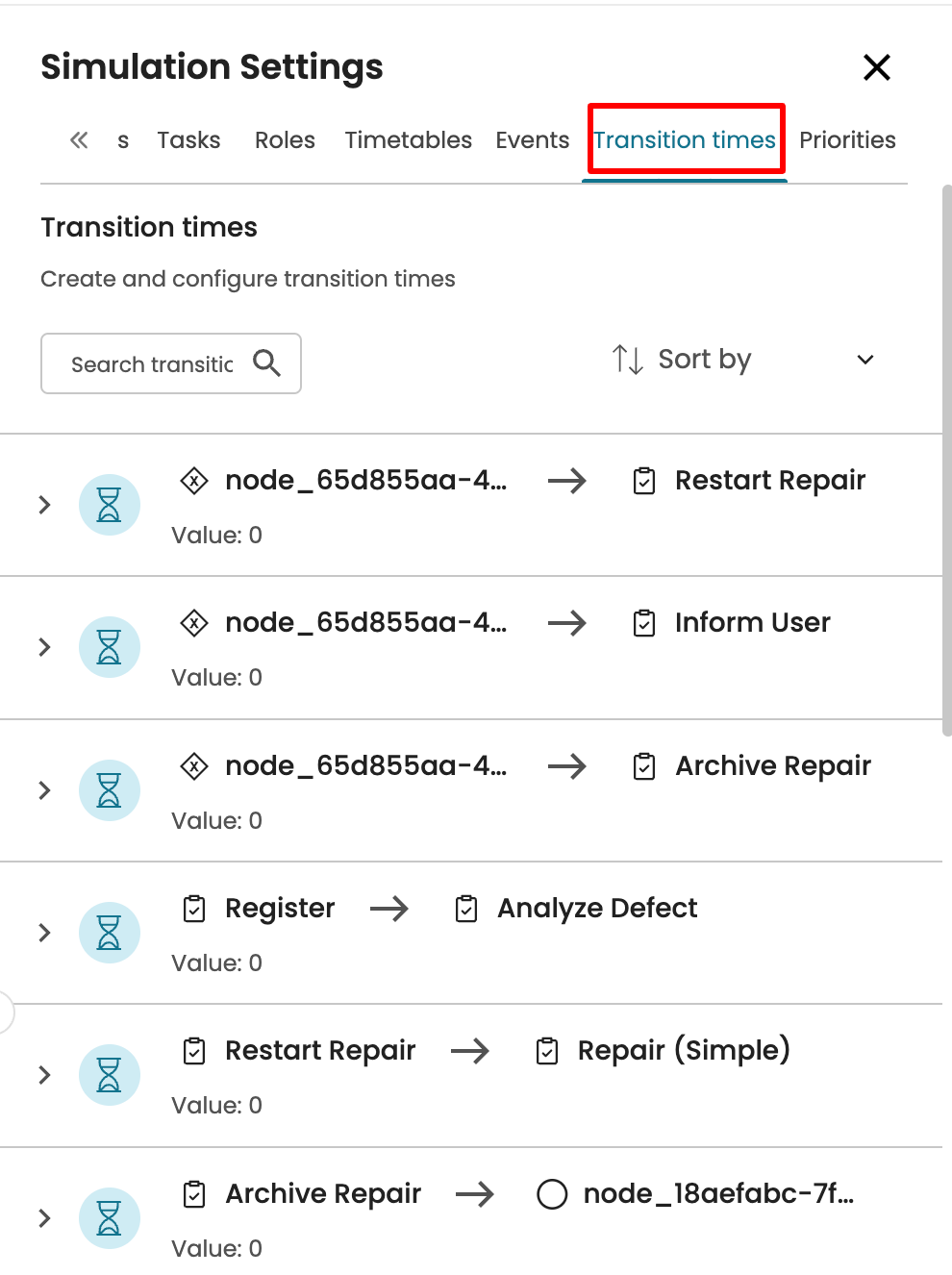Switch to the Tasks tab
Image resolution: width=952 pixels, height=1275 pixels.
[188, 140]
